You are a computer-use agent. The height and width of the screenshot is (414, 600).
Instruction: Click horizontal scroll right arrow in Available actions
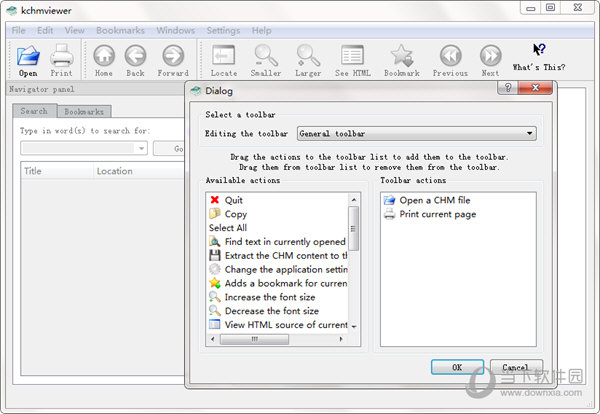pos(341,339)
